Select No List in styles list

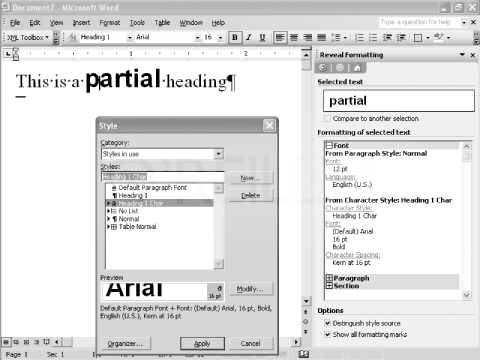(128, 211)
